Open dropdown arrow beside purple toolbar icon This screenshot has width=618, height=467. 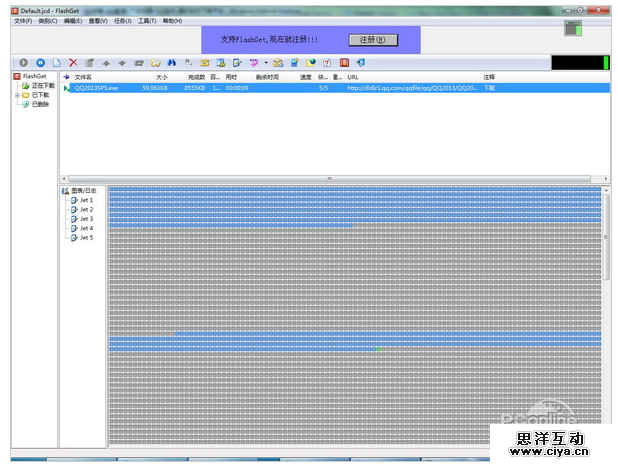pos(266,63)
